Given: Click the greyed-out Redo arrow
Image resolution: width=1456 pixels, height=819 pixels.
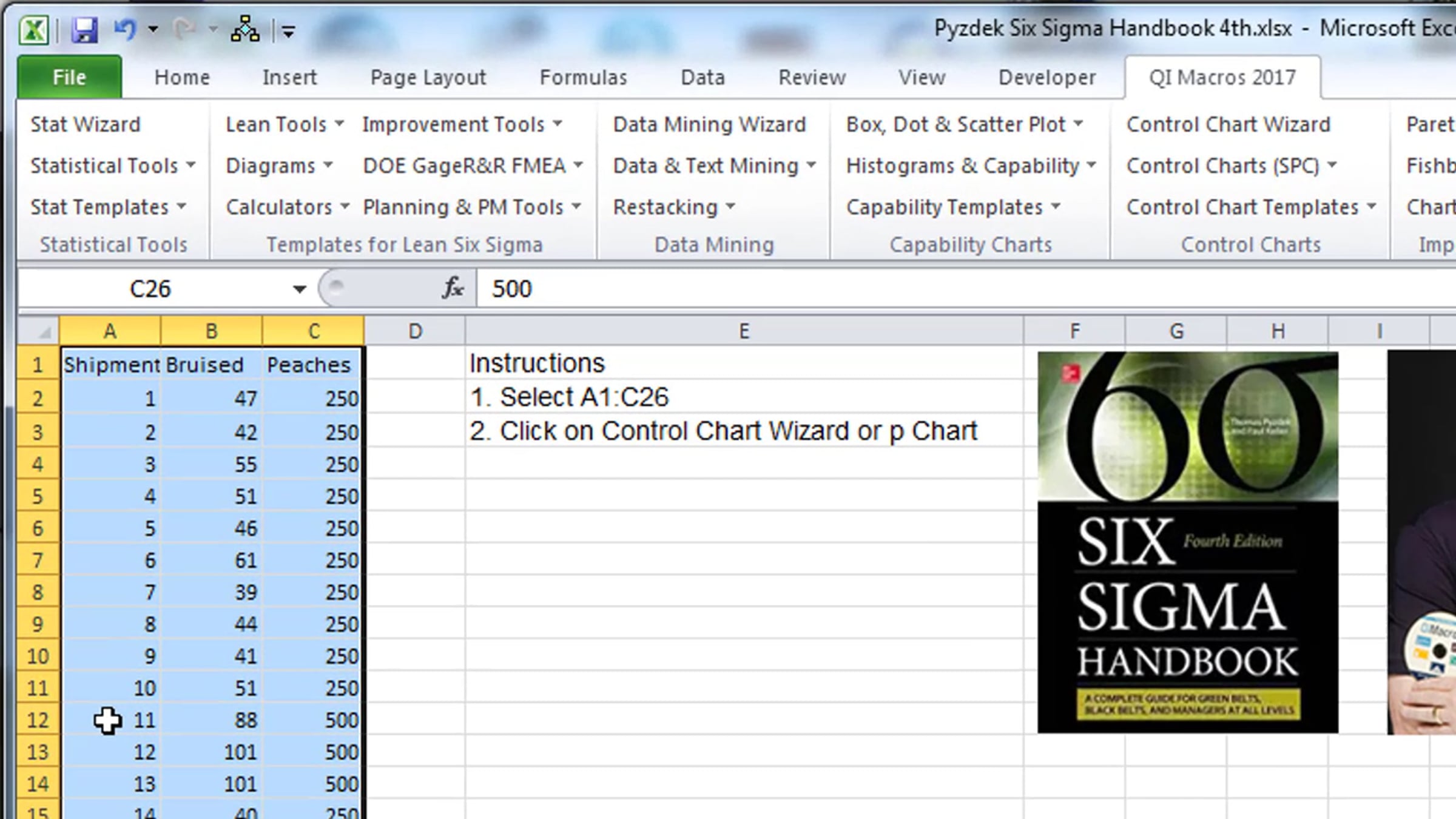Looking at the screenshot, I should pos(184,29).
